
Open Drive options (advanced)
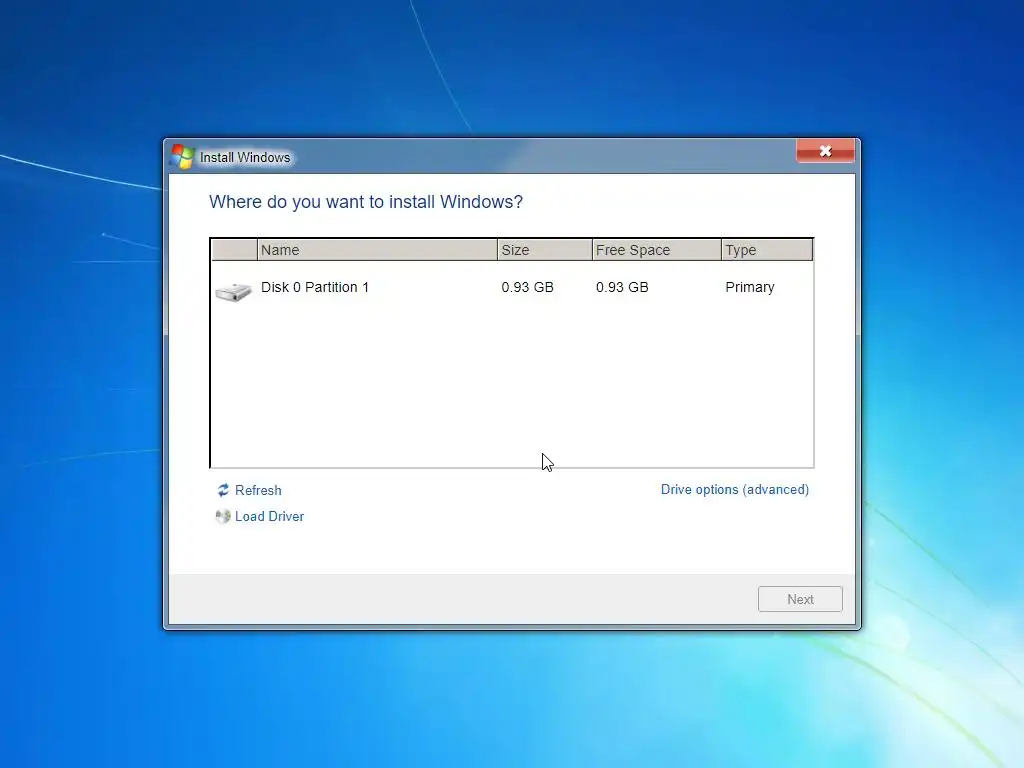point(735,490)
